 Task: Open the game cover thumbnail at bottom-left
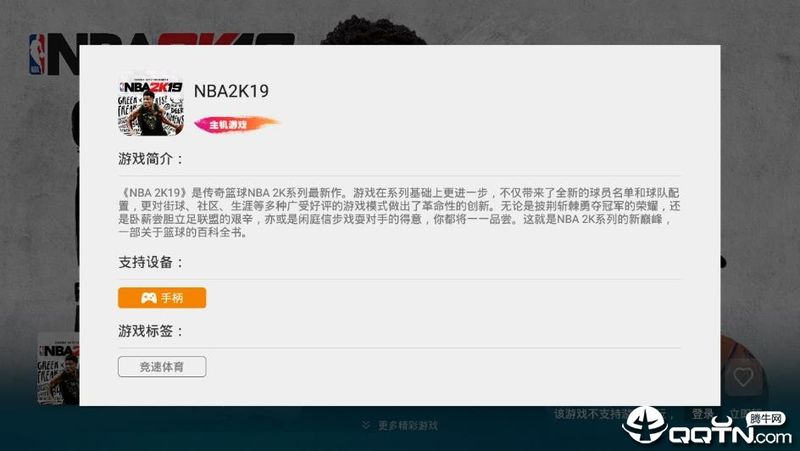[x=58, y=370]
